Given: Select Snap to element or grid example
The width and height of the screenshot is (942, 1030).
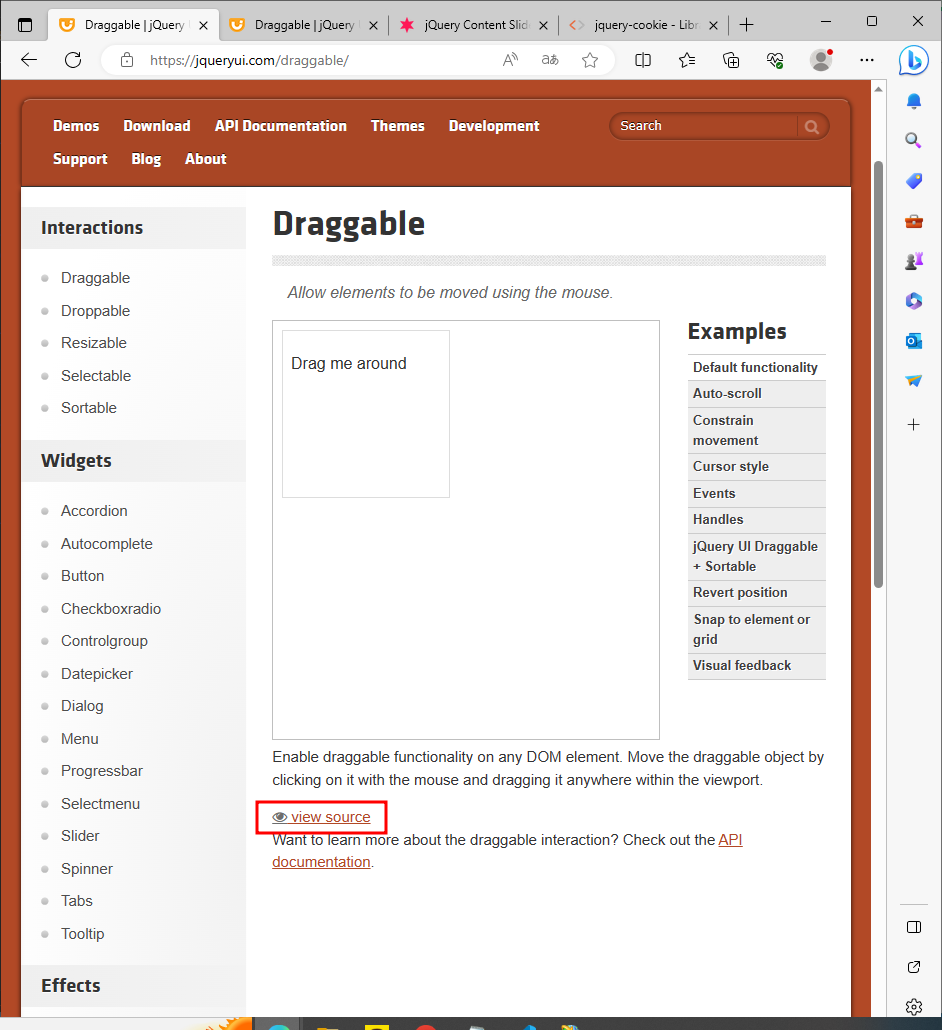Looking at the screenshot, I should (x=756, y=629).
